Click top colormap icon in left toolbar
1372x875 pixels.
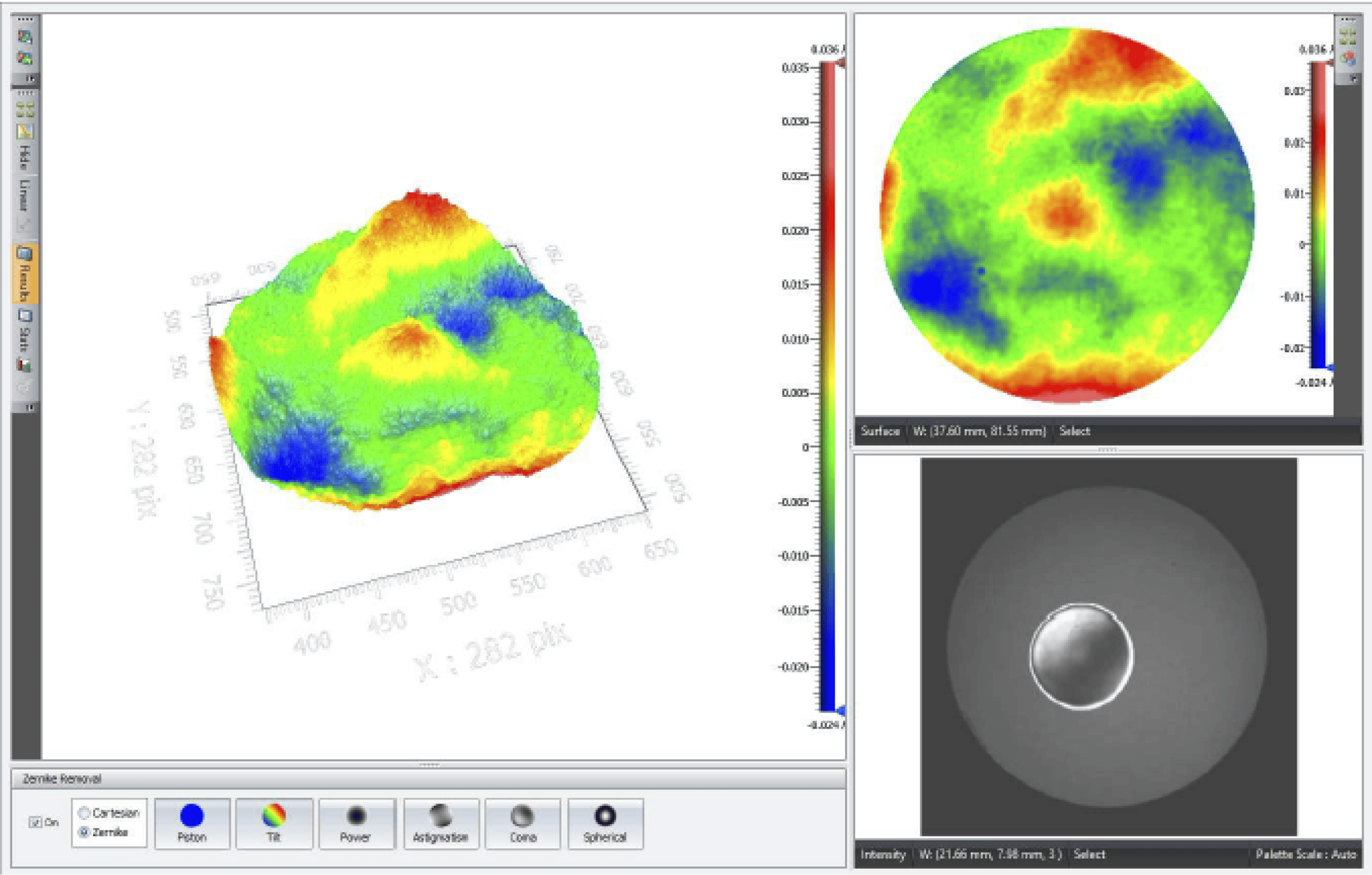[25, 38]
